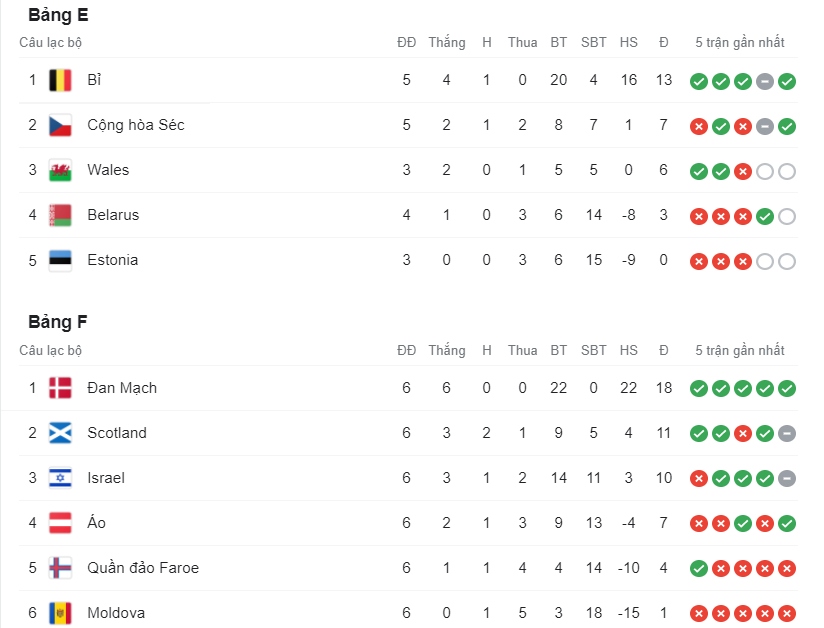Click Scotland's red loss result icon
Screen dimensions: 824x628
pos(743,434)
